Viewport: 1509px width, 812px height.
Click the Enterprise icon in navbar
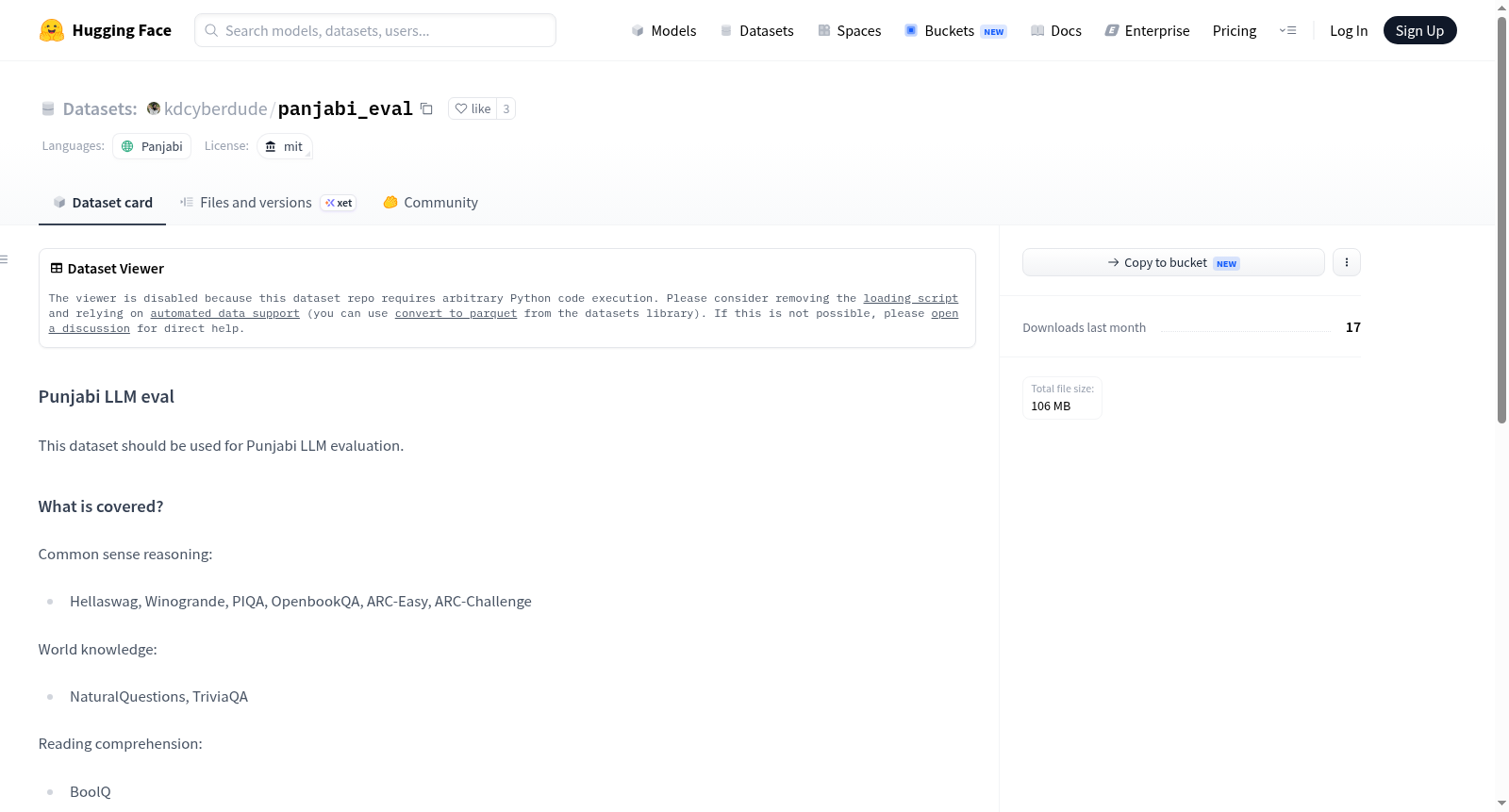coord(1112,30)
